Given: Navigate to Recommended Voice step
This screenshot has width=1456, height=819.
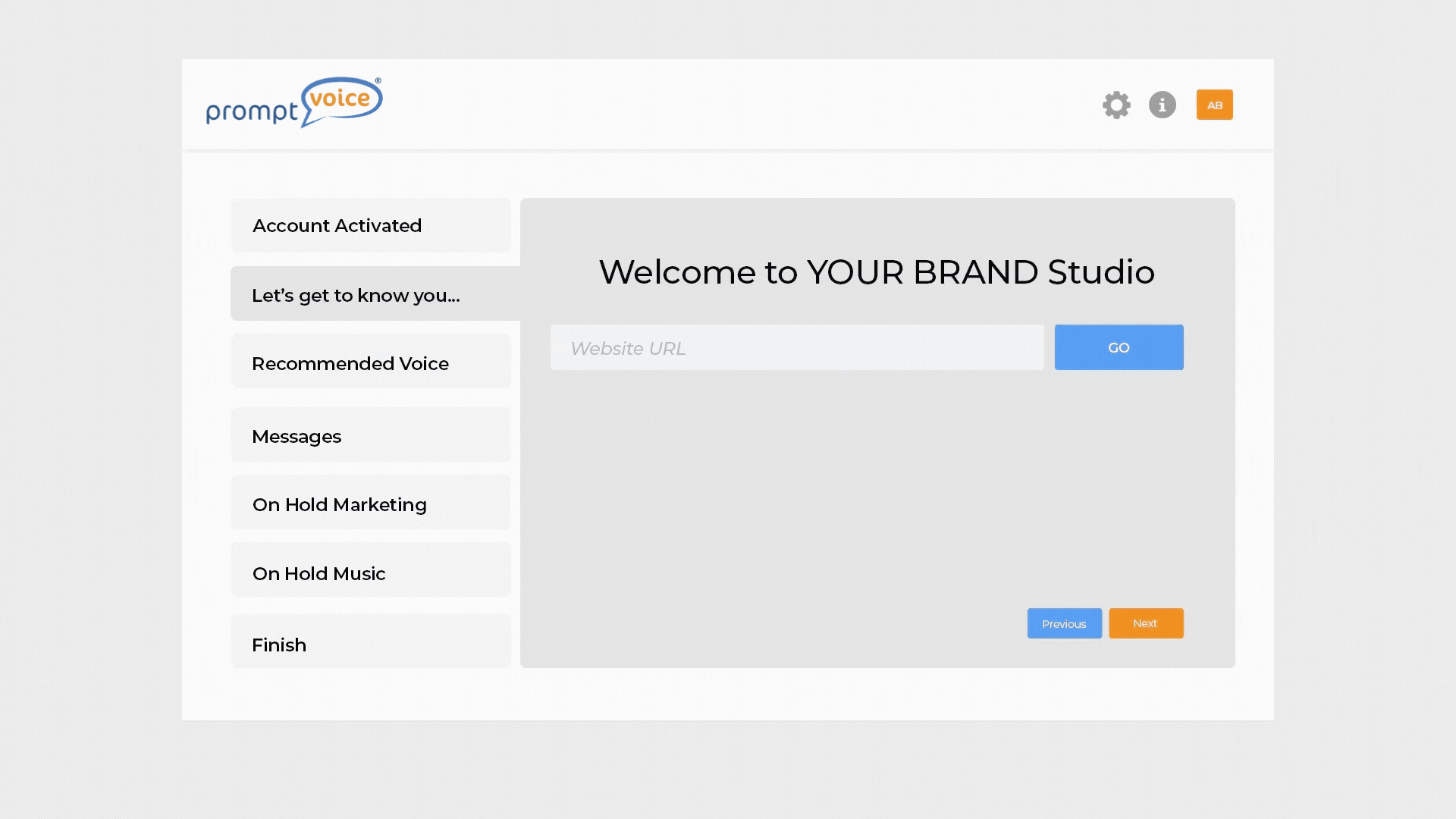Looking at the screenshot, I should (370, 363).
